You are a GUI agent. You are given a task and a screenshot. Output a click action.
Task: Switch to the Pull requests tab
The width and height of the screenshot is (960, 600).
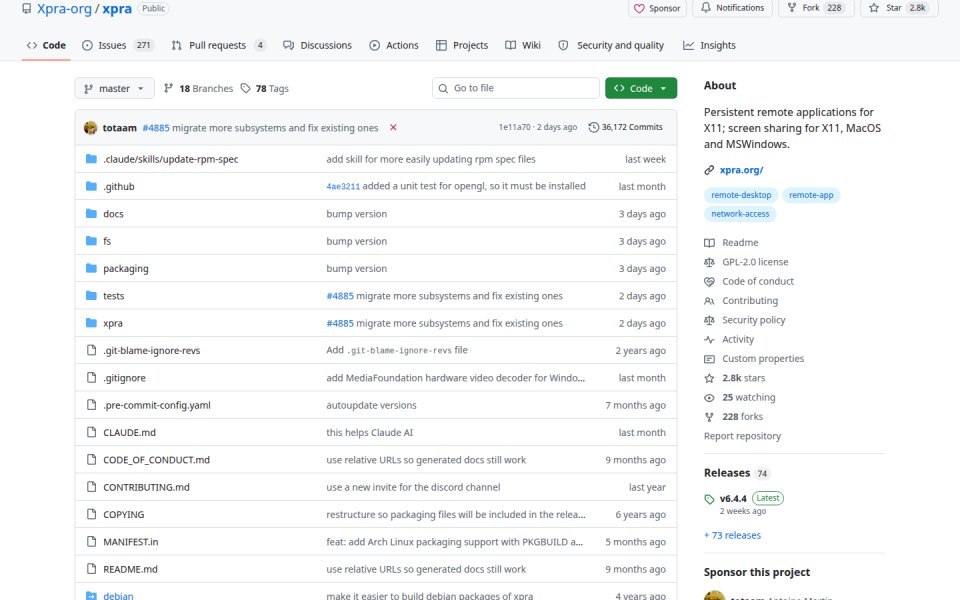[x=219, y=45]
